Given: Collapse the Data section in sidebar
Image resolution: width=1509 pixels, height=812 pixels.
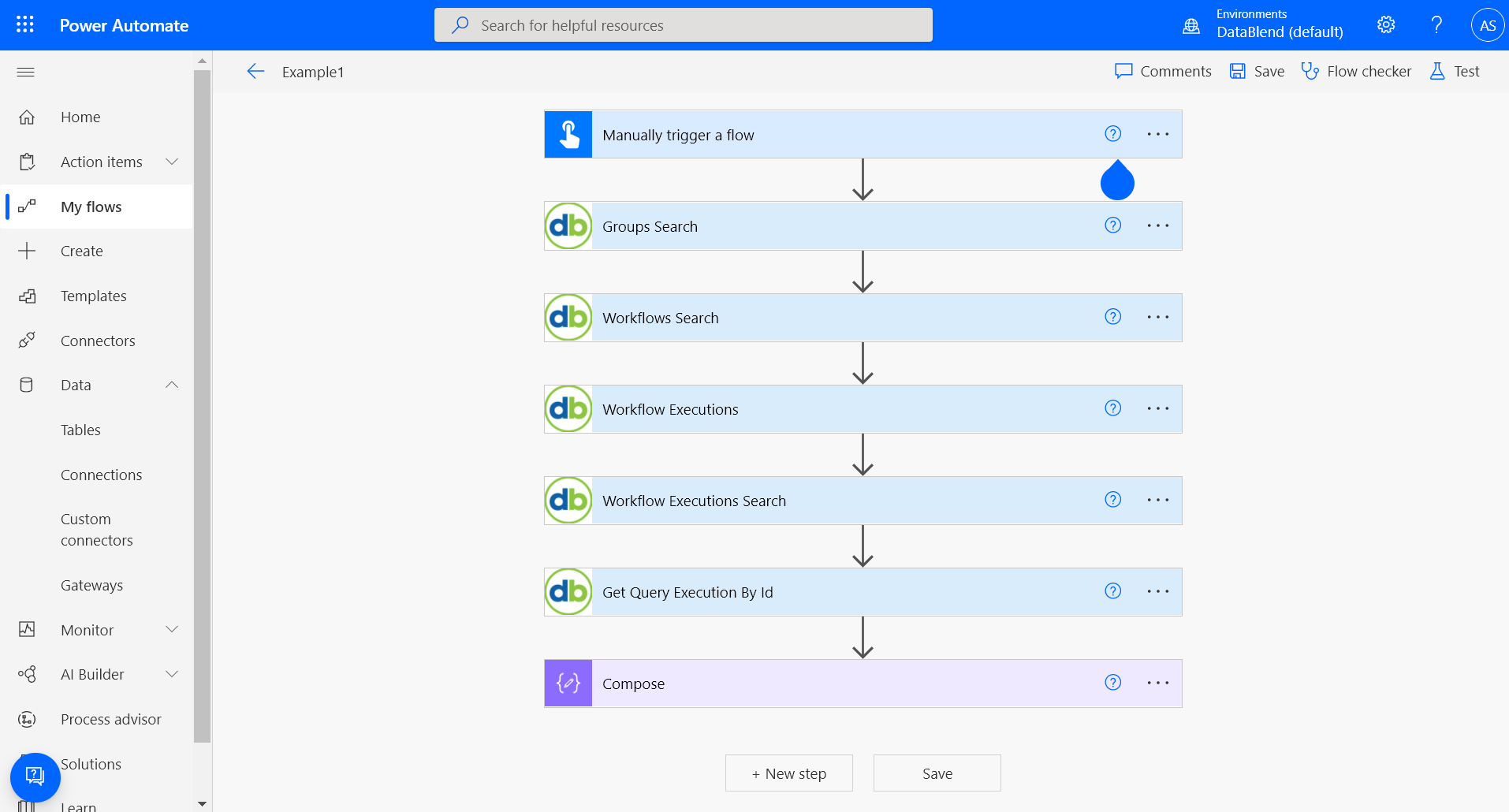Looking at the screenshot, I should pyautogui.click(x=172, y=385).
